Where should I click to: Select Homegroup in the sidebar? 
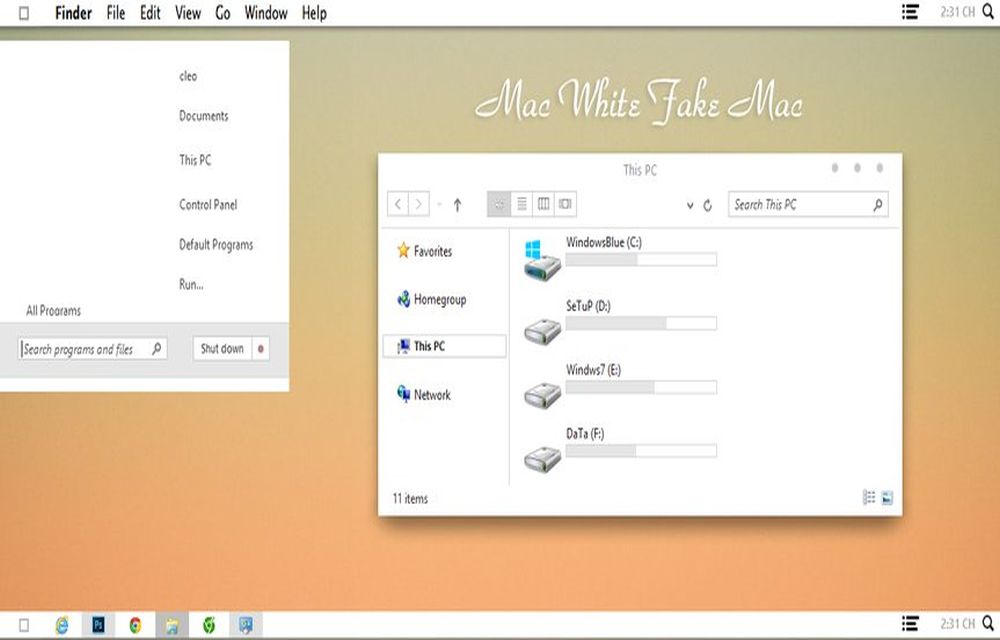431,299
